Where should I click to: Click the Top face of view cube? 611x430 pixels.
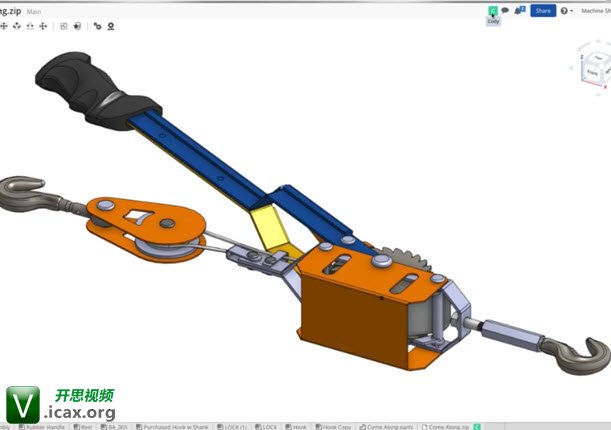pos(598,58)
